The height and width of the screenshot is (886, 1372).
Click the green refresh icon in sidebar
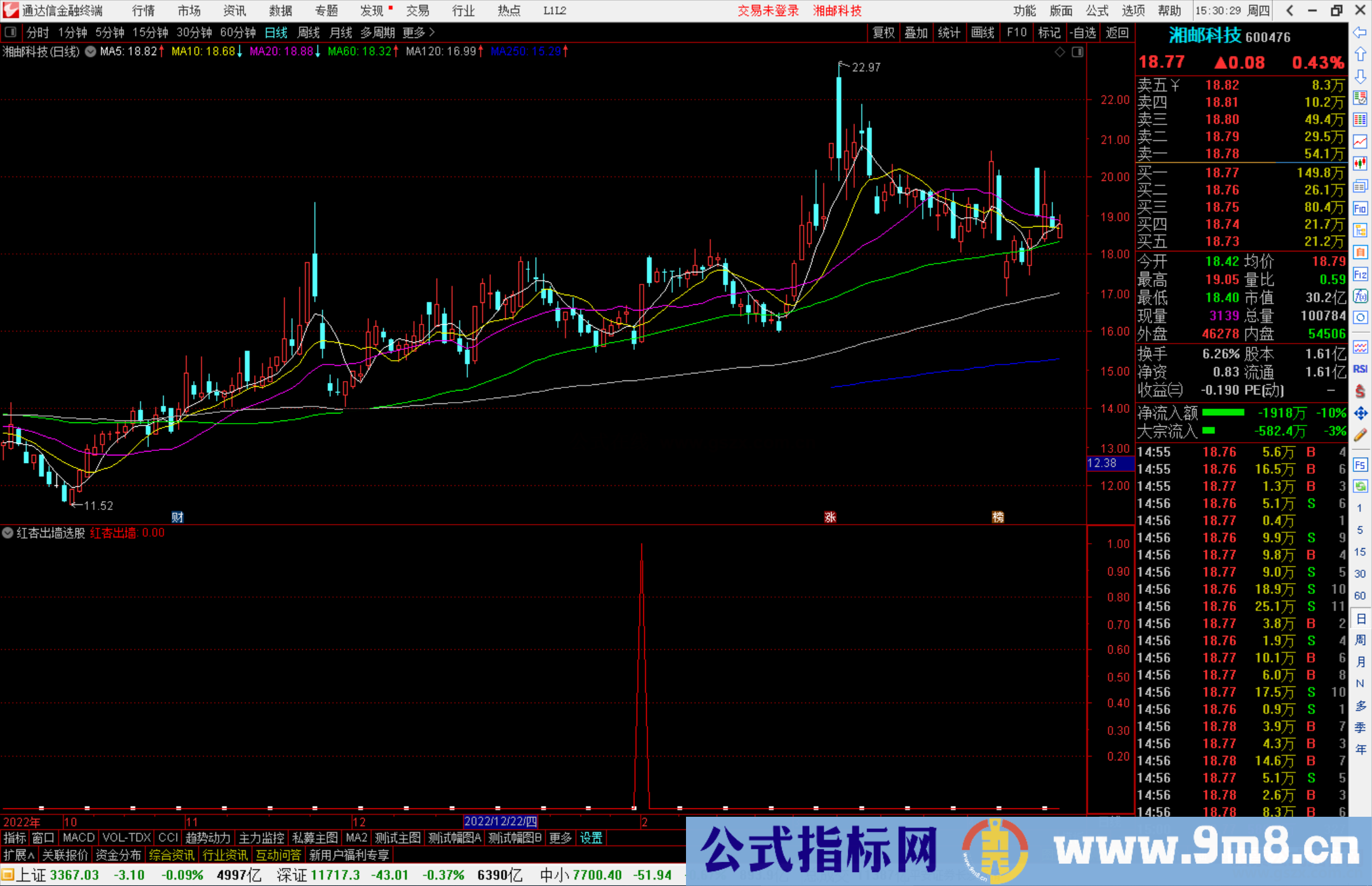click(1360, 487)
